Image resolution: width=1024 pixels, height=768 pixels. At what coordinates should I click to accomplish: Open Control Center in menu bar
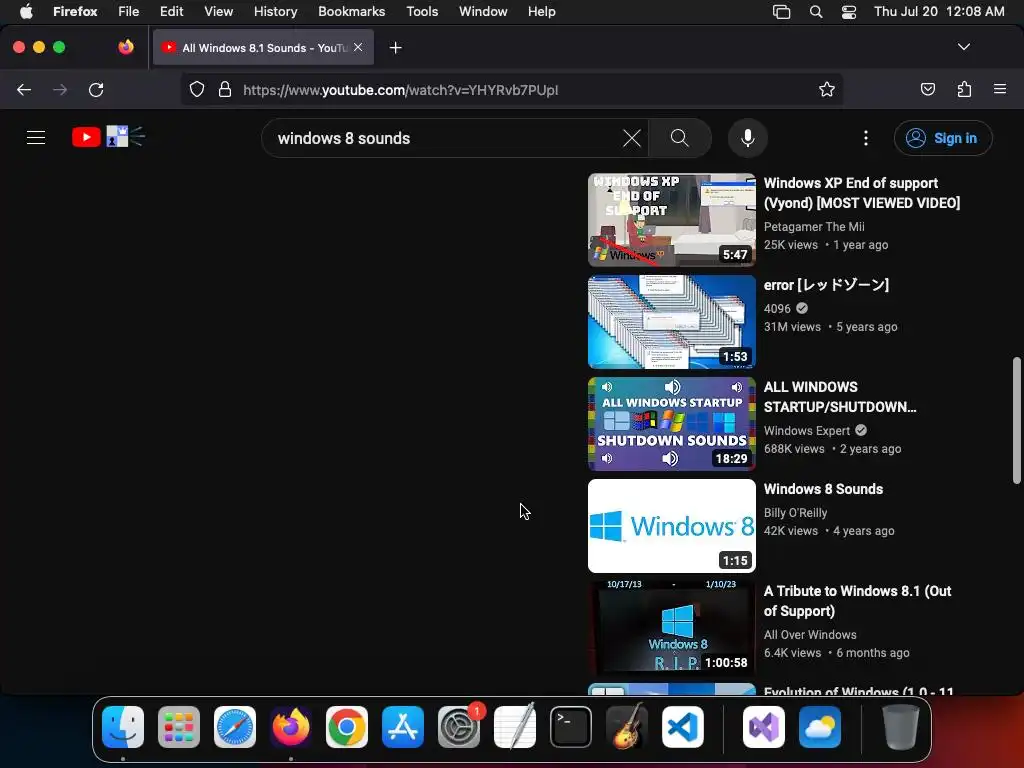point(848,11)
